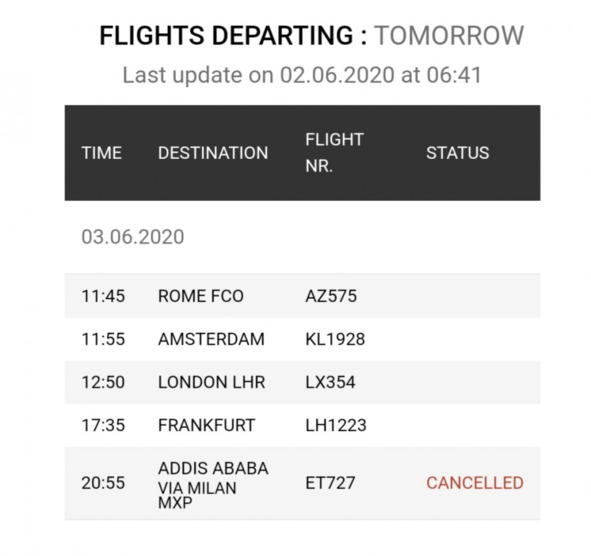Image resolution: width=591 pixels, height=556 pixels.
Task: Select the LONDON LHR destination
Action: [211, 382]
